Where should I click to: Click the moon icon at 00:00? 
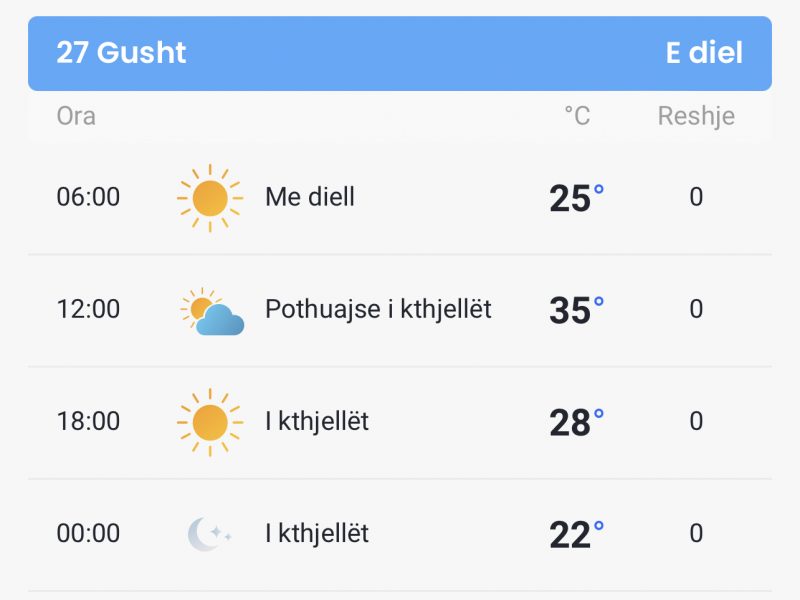coord(208,534)
